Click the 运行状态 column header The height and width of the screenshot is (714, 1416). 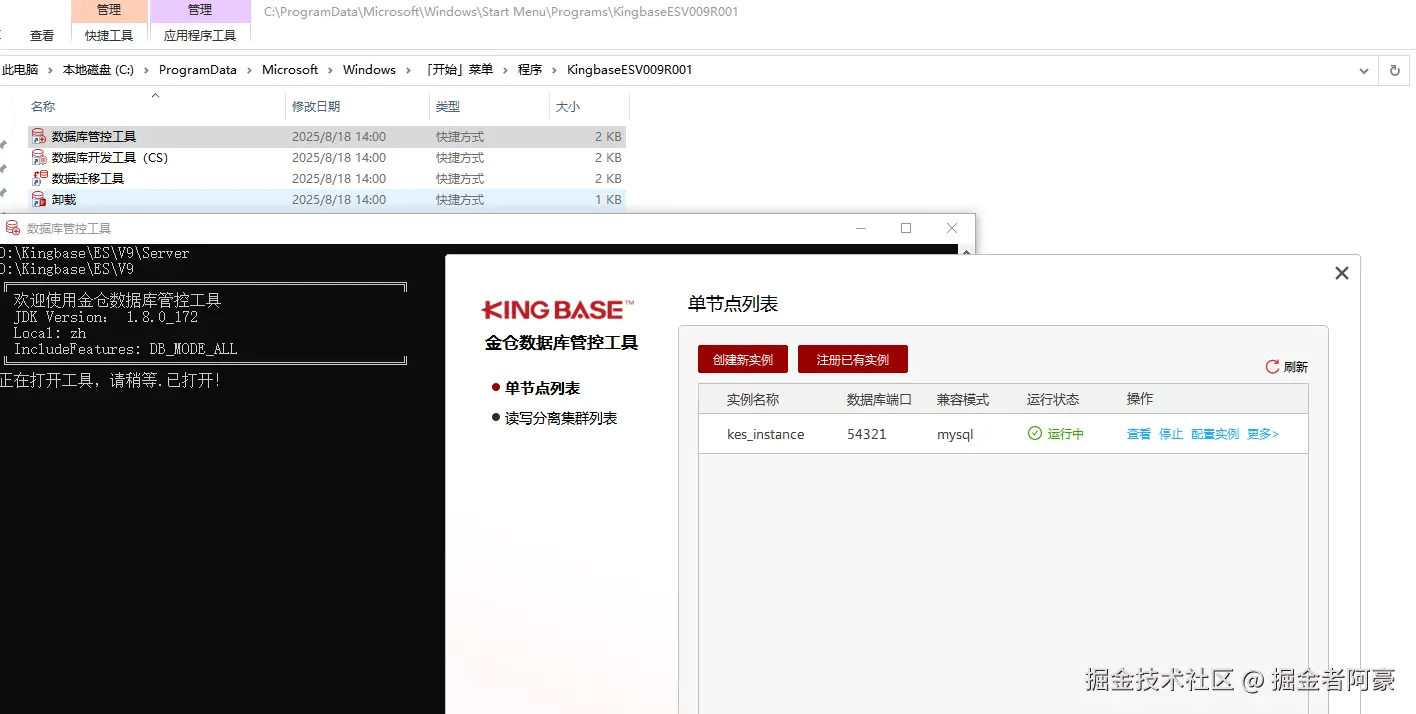[x=1053, y=399]
